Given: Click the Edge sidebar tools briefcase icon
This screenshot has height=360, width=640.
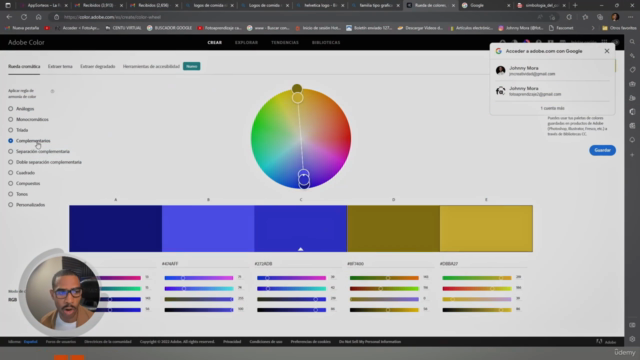Looking at the screenshot, I should (x=632, y=84).
